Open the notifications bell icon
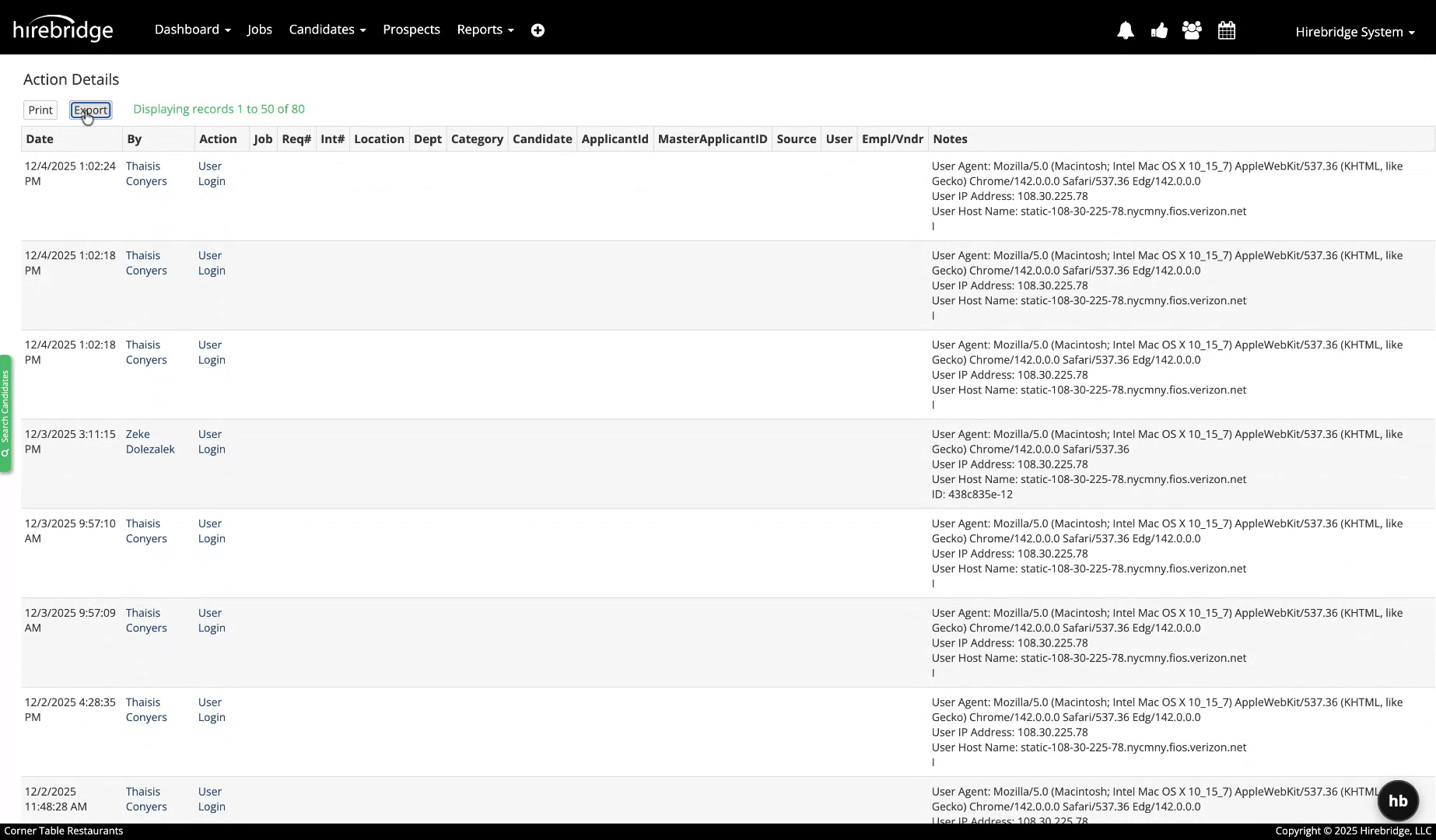This screenshot has height=840, width=1436. click(1126, 30)
